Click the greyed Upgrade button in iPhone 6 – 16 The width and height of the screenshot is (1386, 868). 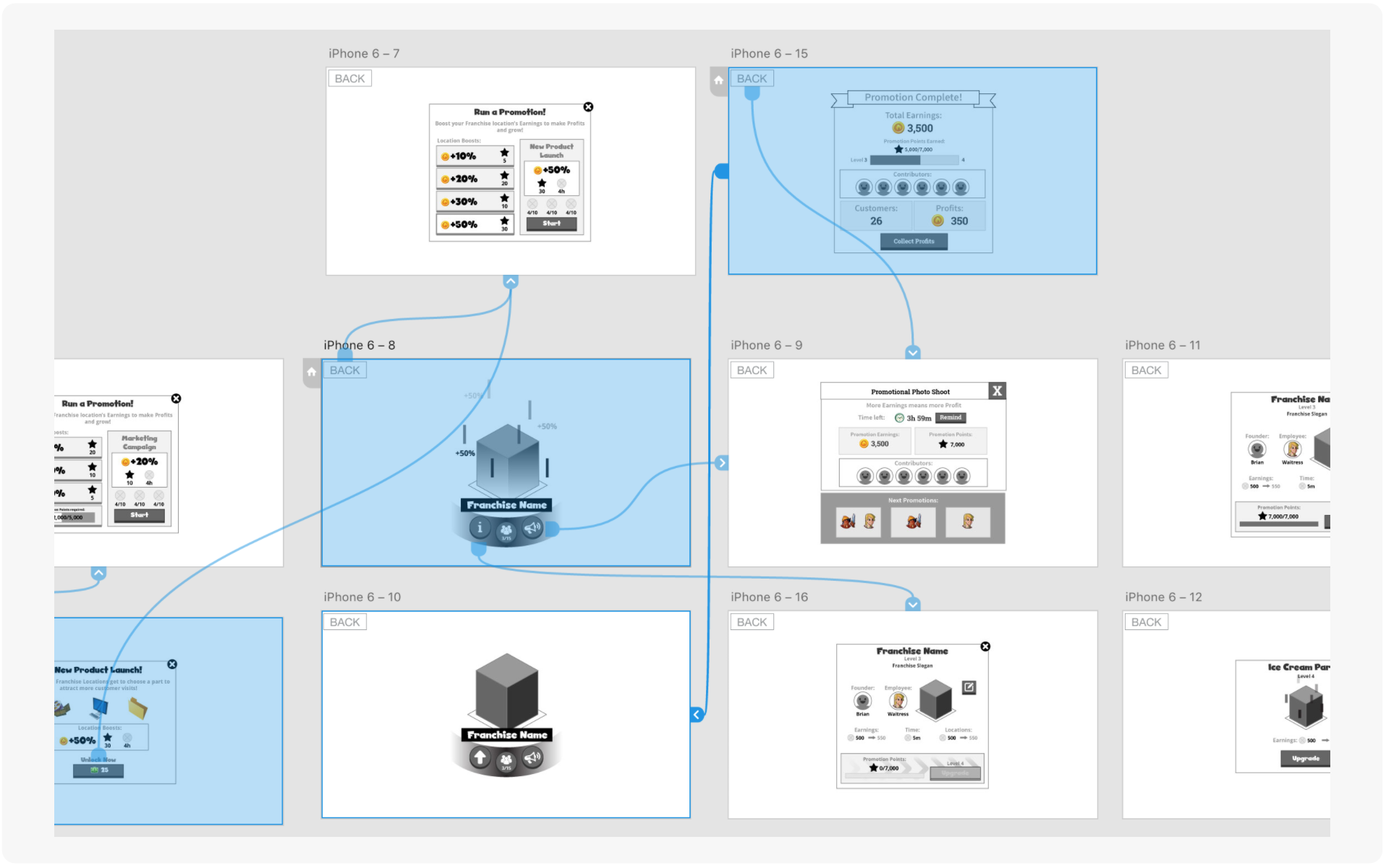click(955, 773)
